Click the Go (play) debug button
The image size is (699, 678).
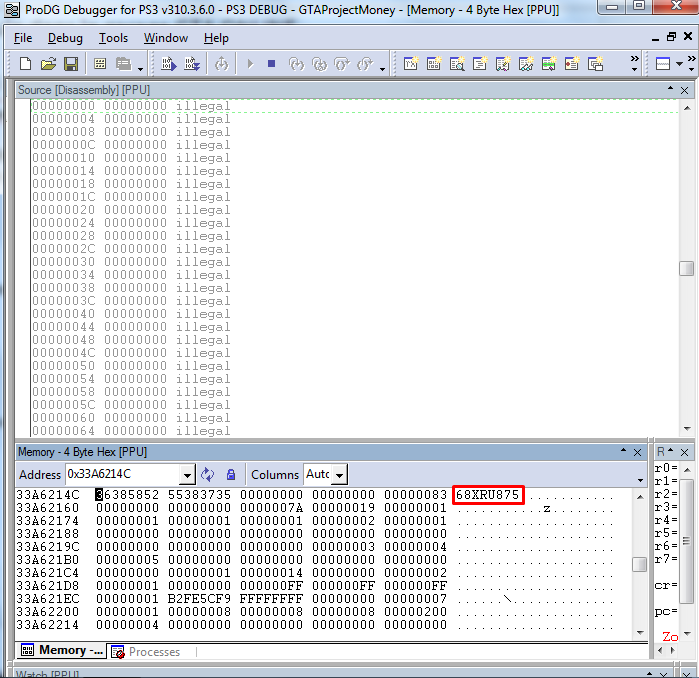pyautogui.click(x=250, y=64)
